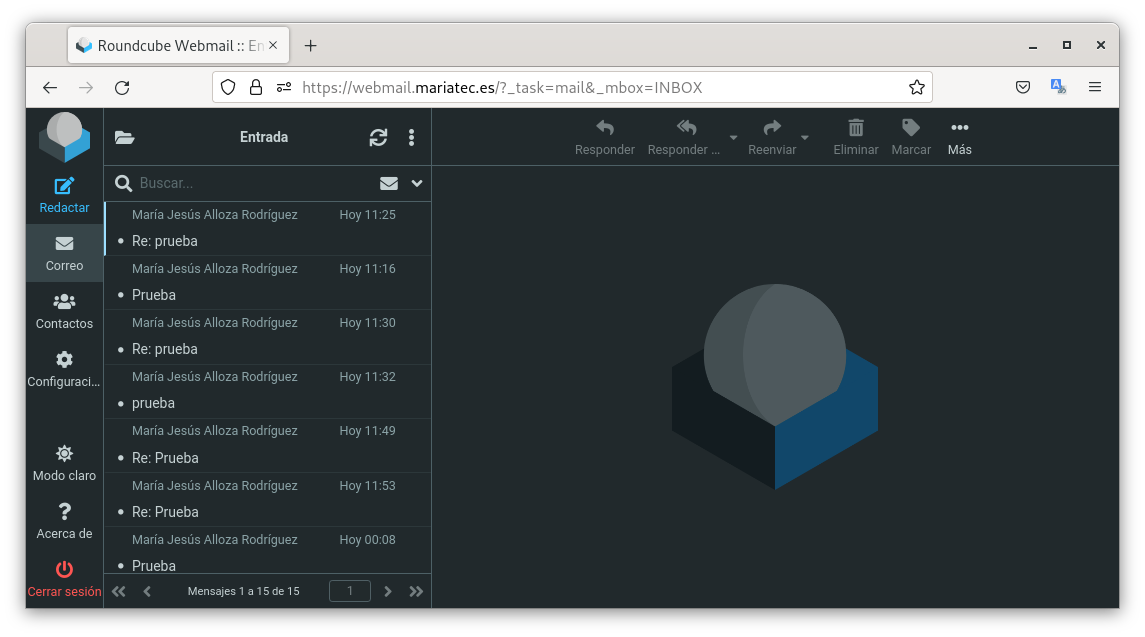Toggle Modo claro light mode

(64, 454)
